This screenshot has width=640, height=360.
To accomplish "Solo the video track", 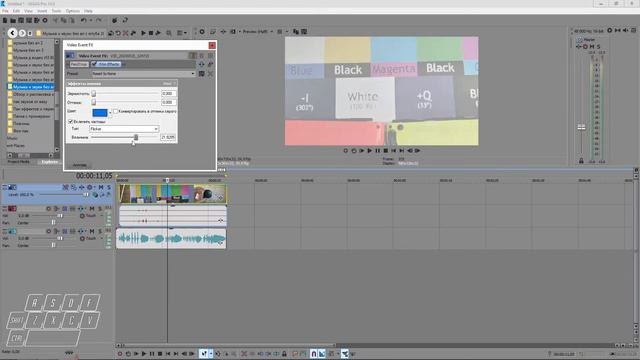I will coord(109,187).
